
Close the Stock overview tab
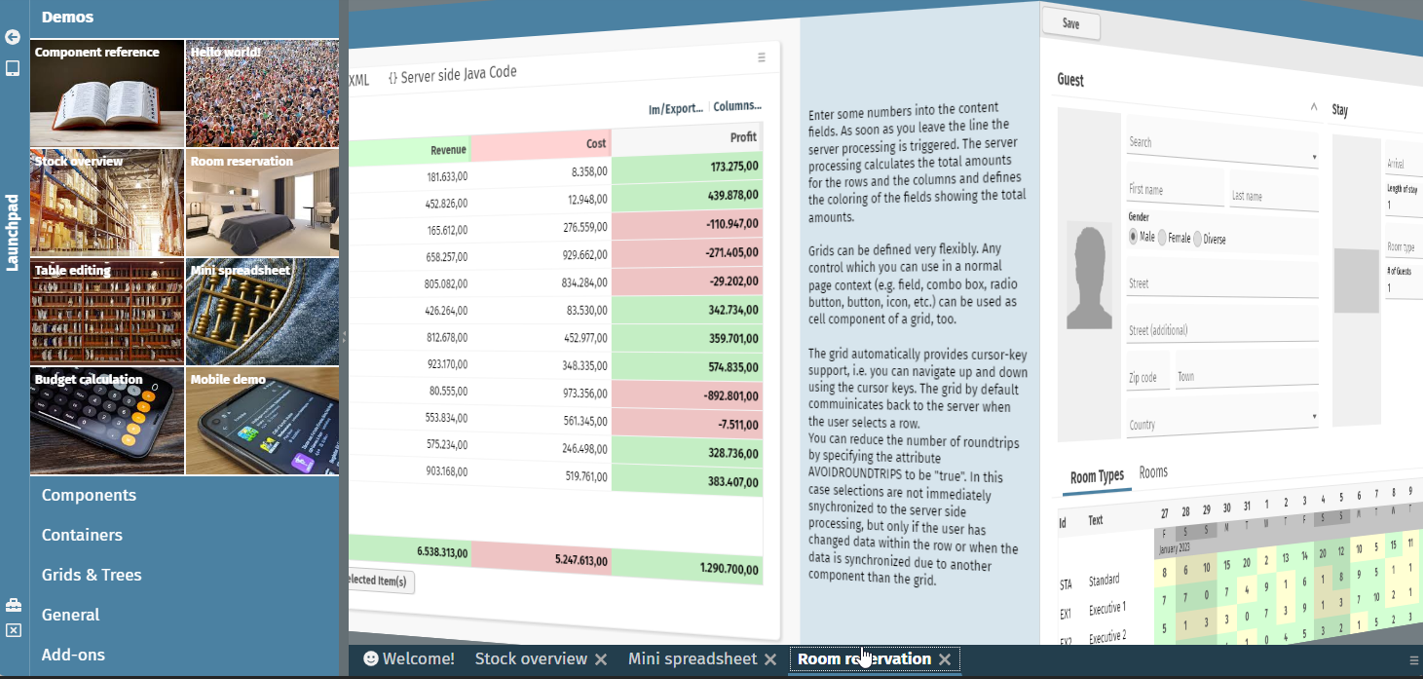click(601, 659)
